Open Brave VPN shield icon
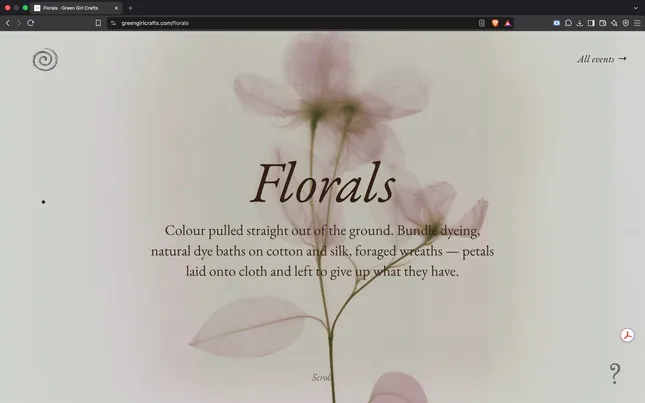The image size is (645, 403). coord(626,23)
